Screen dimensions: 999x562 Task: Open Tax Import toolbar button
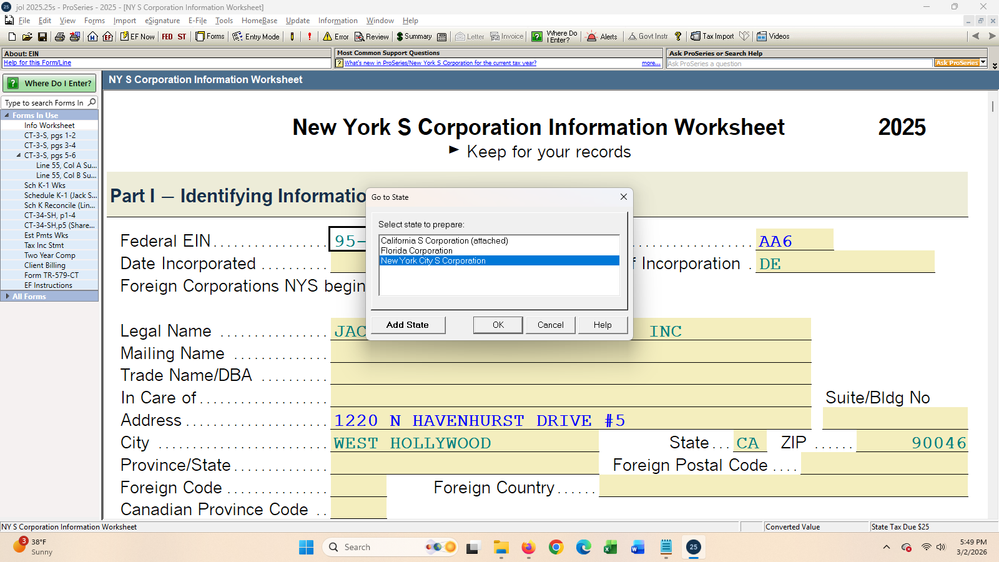(x=712, y=36)
